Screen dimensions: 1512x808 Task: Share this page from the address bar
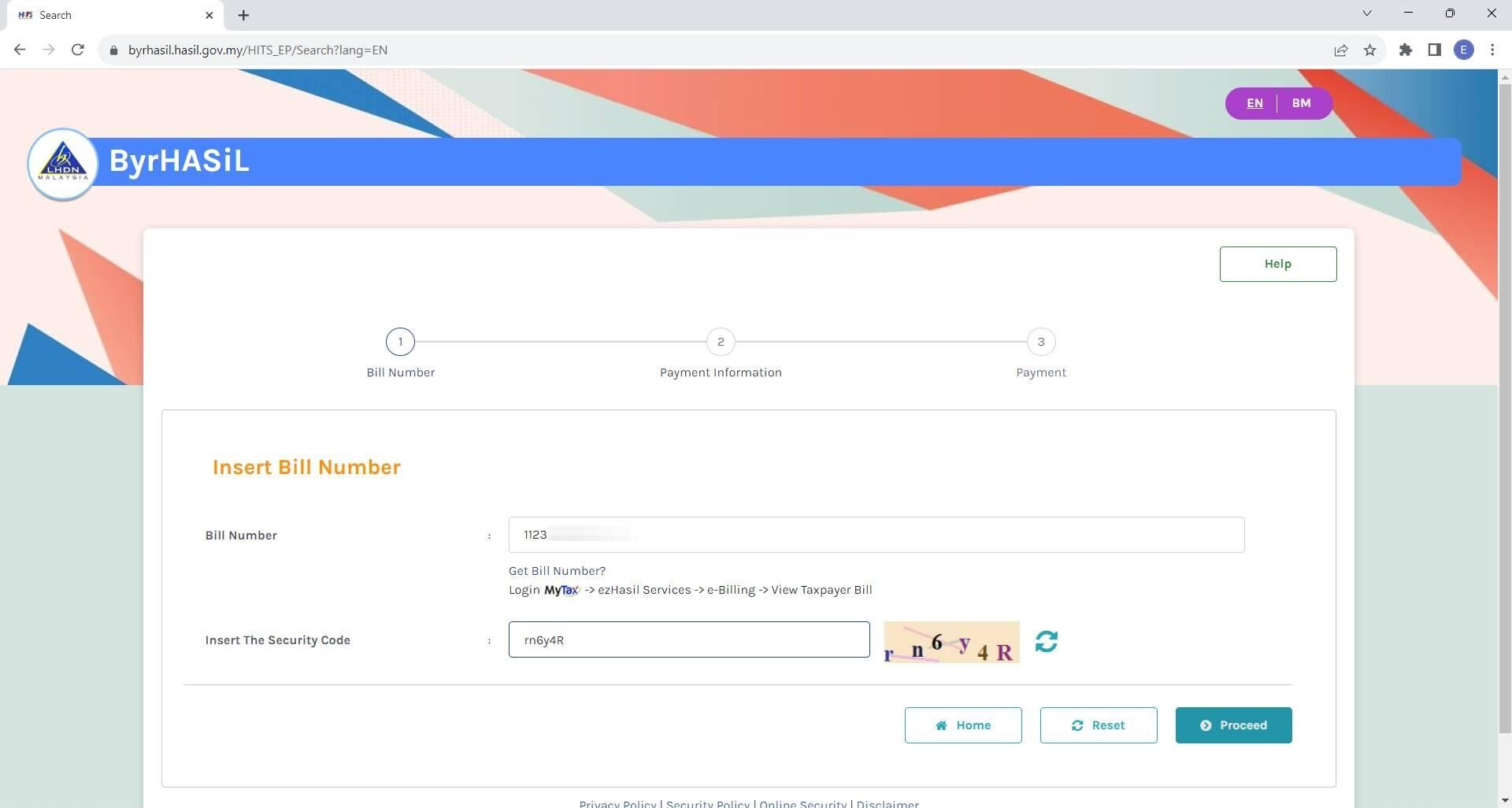pyautogui.click(x=1340, y=50)
